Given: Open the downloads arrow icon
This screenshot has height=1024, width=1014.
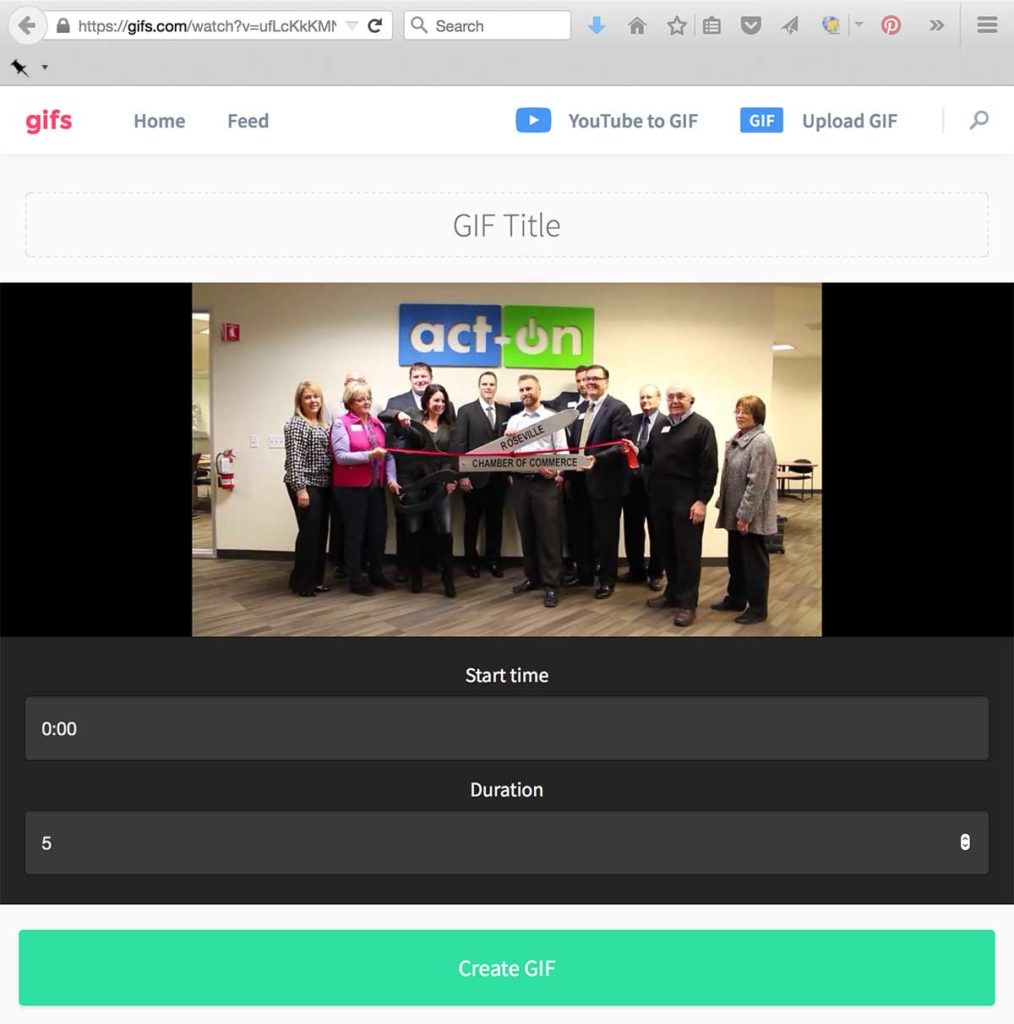Looking at the screenshot, I should pos(596,26).
